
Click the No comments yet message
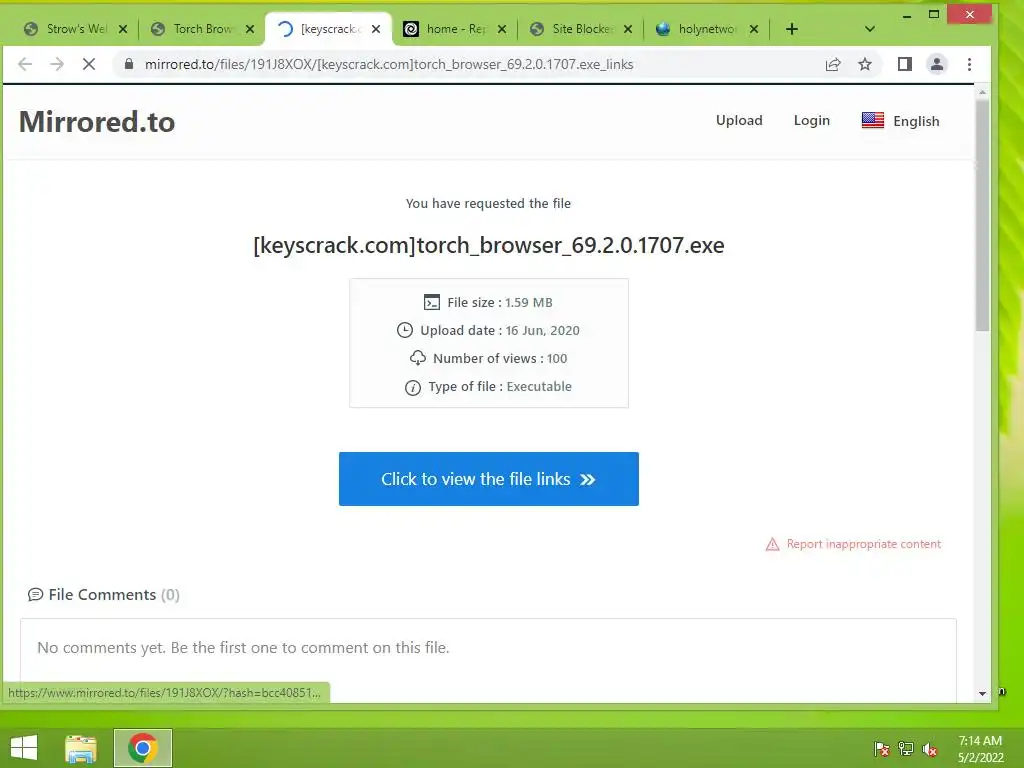click(243, 648)
